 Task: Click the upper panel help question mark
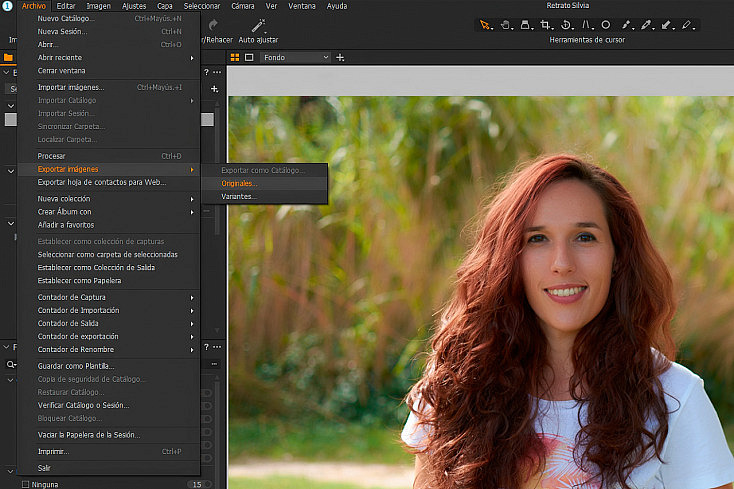(206, 72)
